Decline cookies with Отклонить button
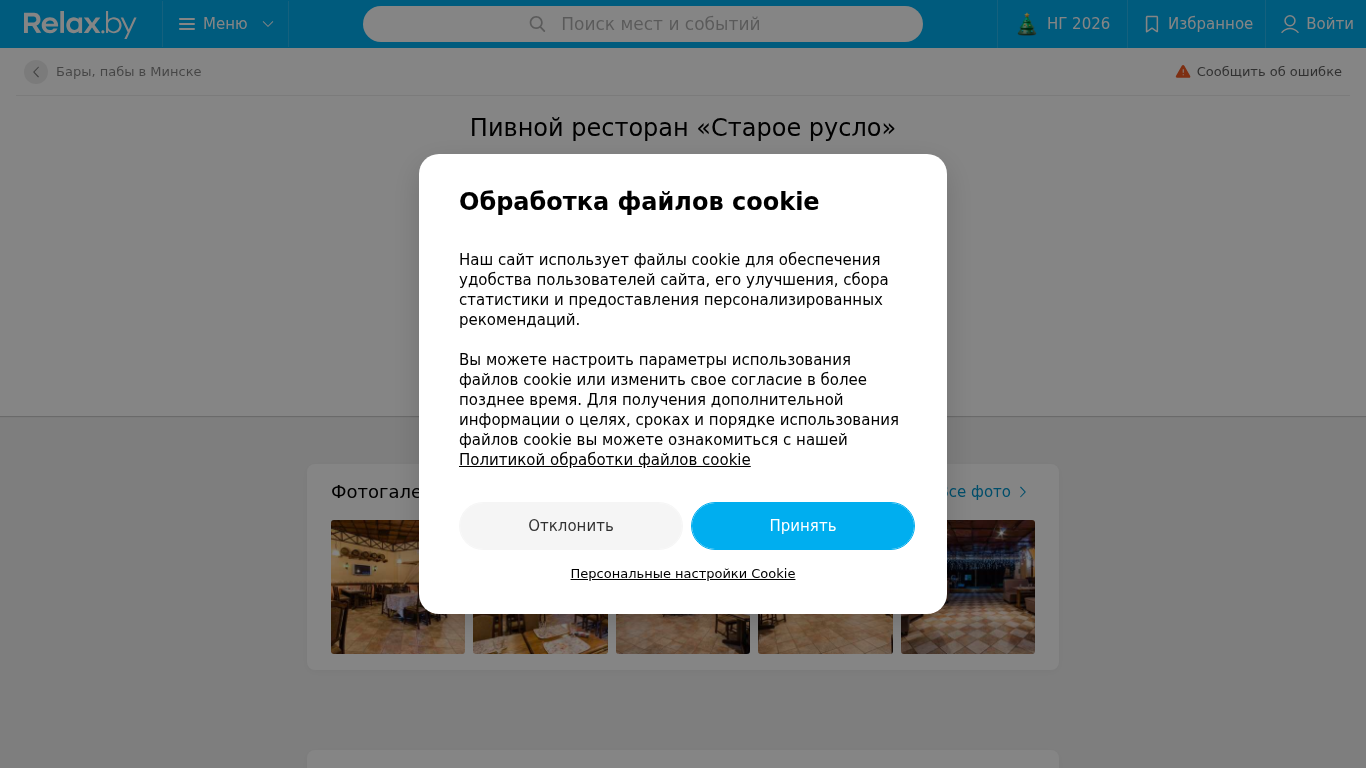The image size is (1366, 768). pyautogui.click(x=571, y=526)
